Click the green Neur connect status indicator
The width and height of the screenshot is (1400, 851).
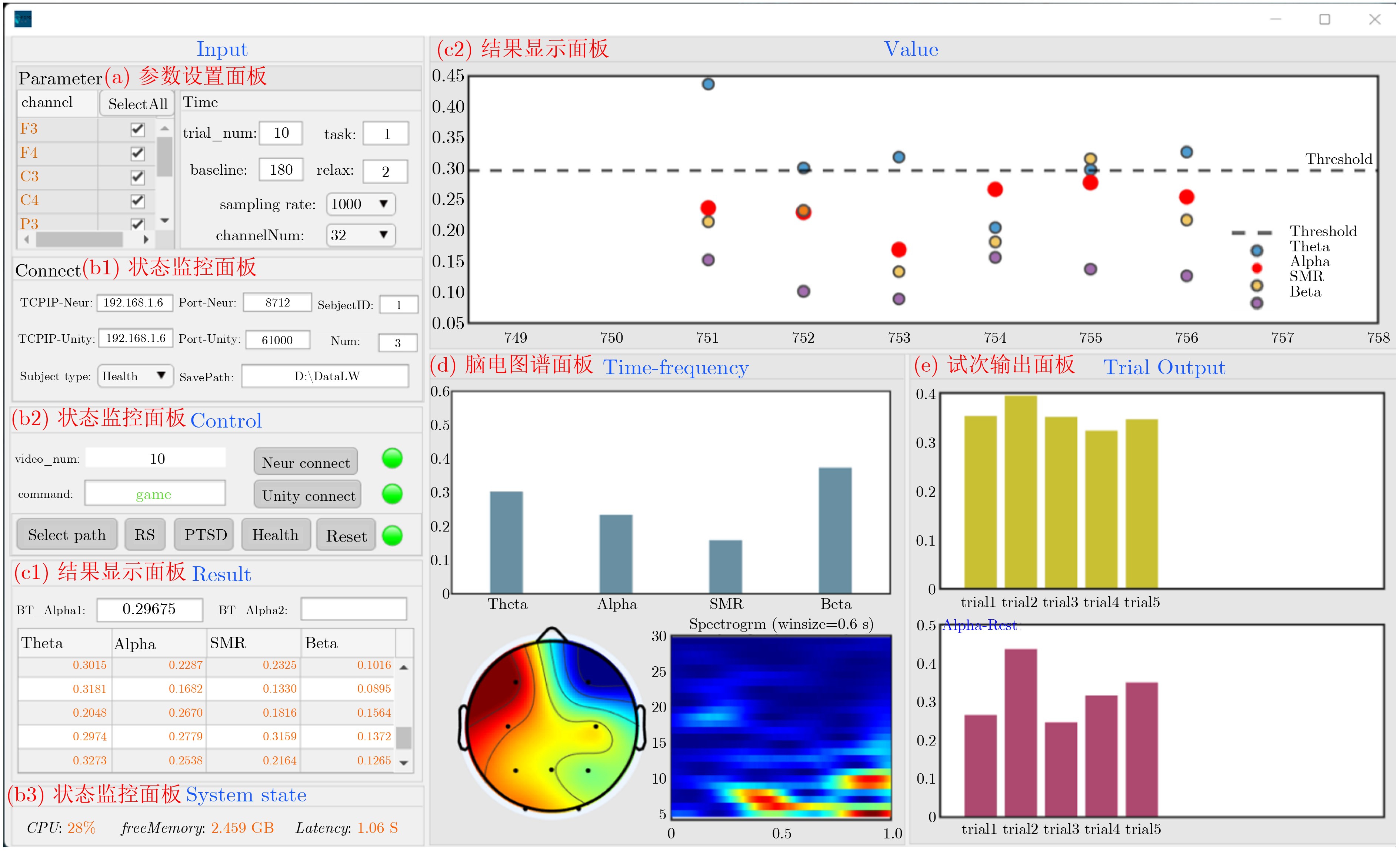(x=392, y=458)
